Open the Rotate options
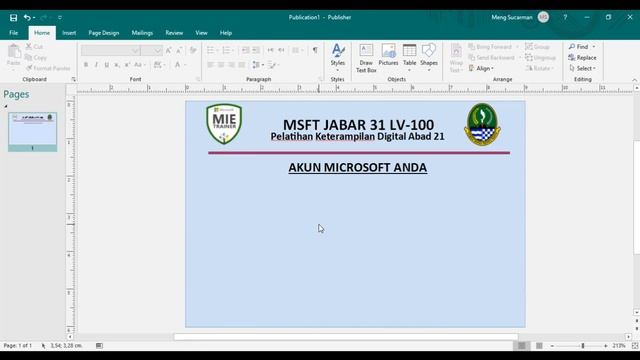This screenshot has width=640, height=360. [x=539, y=68]
